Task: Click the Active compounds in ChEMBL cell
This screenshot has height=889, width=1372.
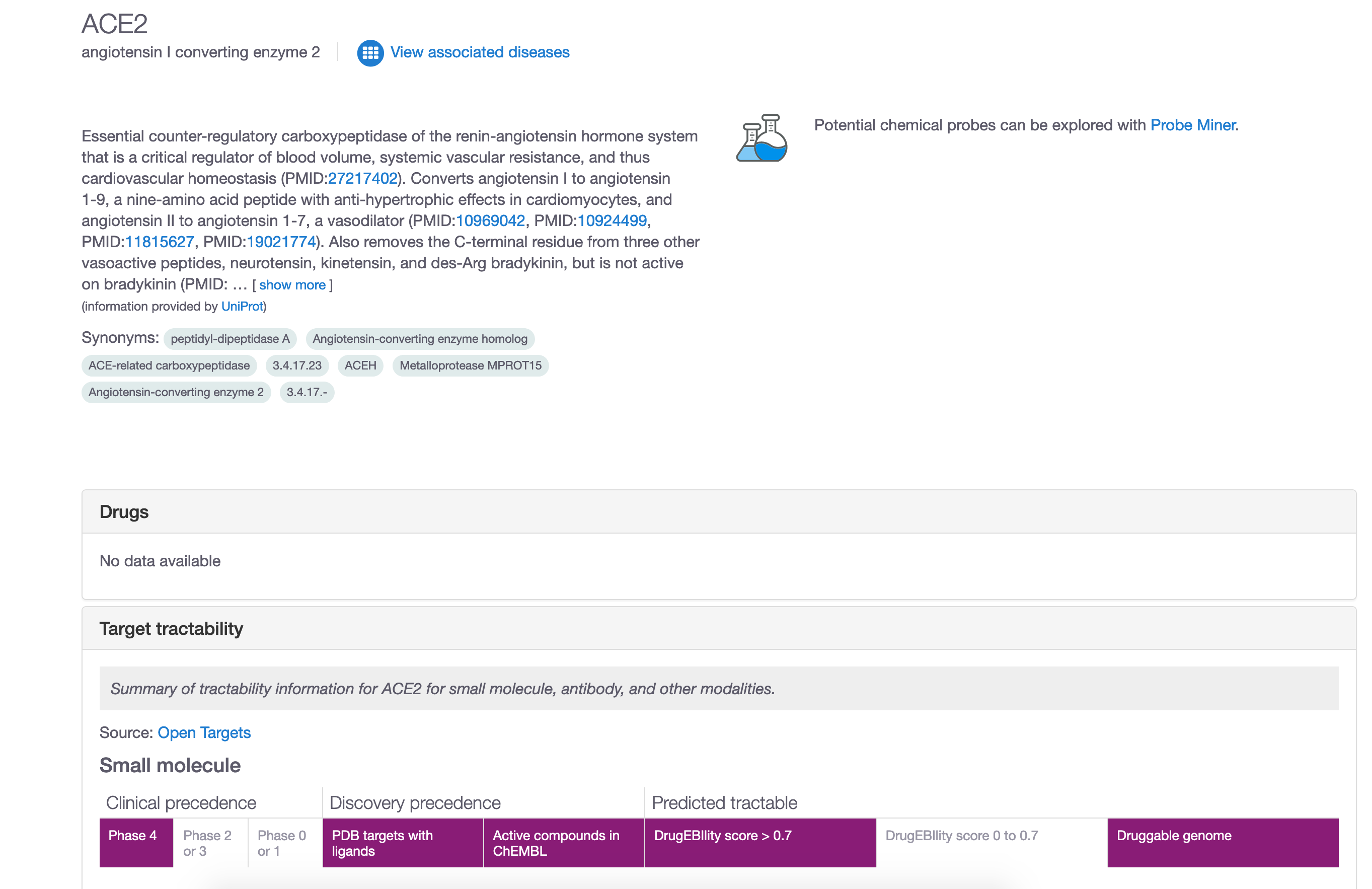Action: (562, 842)
